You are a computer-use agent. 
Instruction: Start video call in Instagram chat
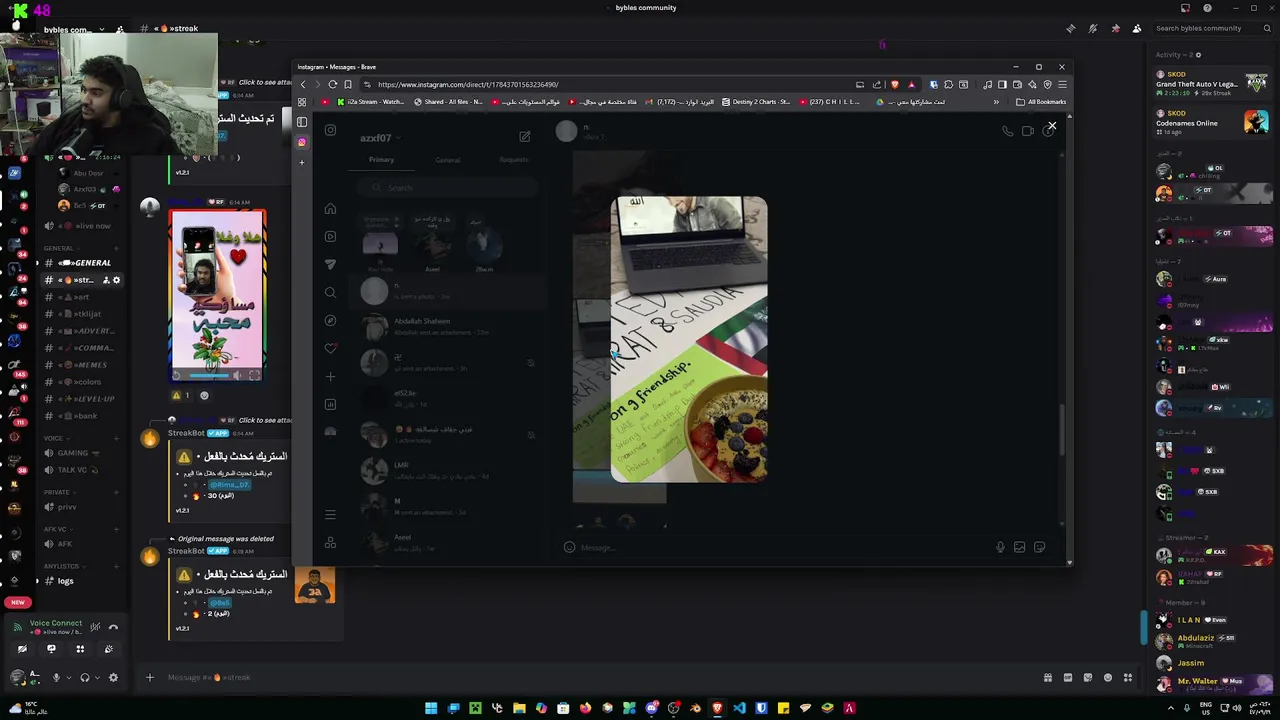pyautogui.click(x=1027, y=132)
